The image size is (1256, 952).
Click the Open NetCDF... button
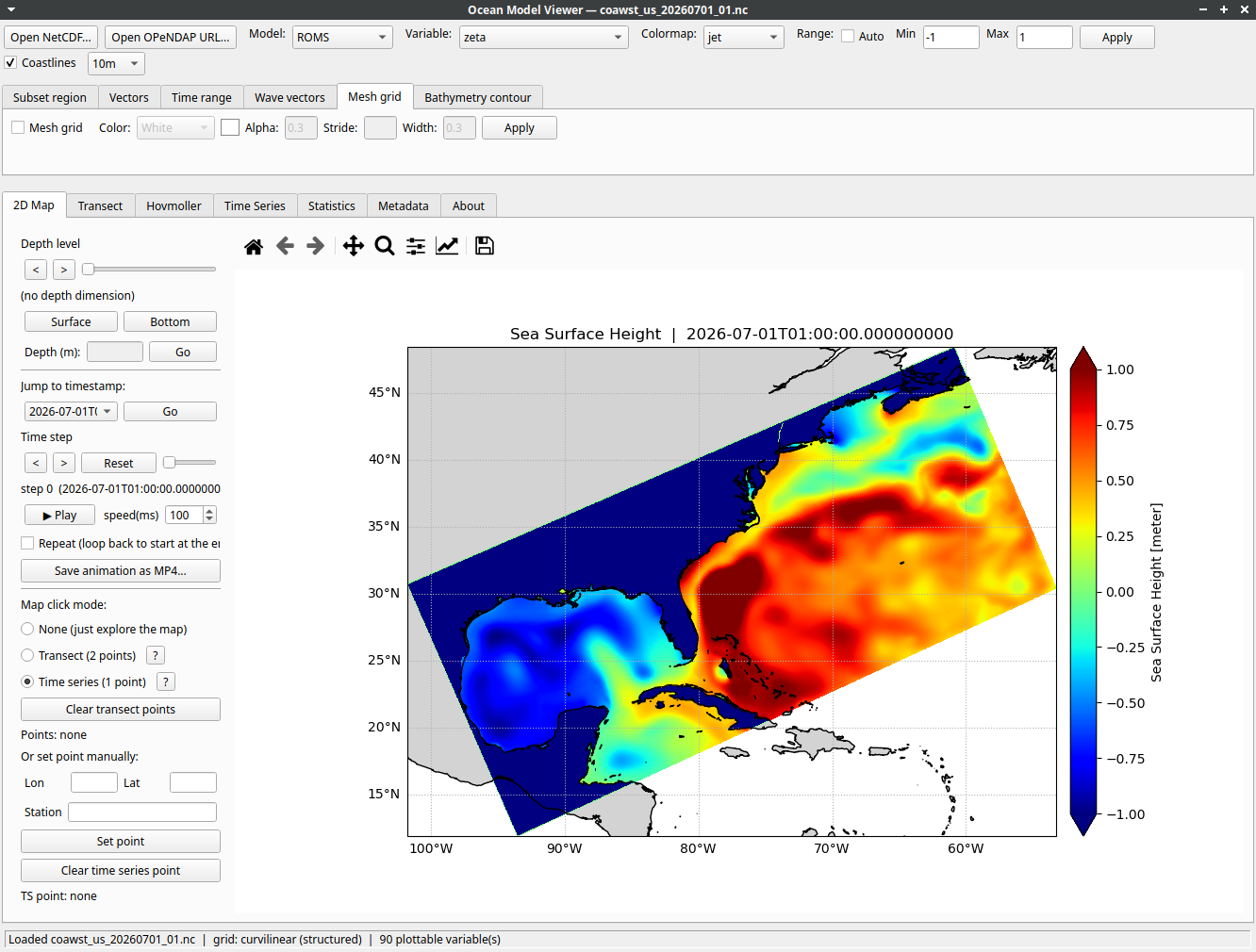[51, 37]
